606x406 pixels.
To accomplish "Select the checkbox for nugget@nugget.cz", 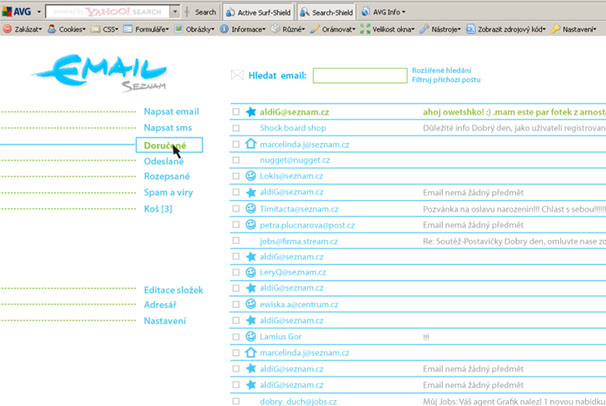I will pos(236,160).
